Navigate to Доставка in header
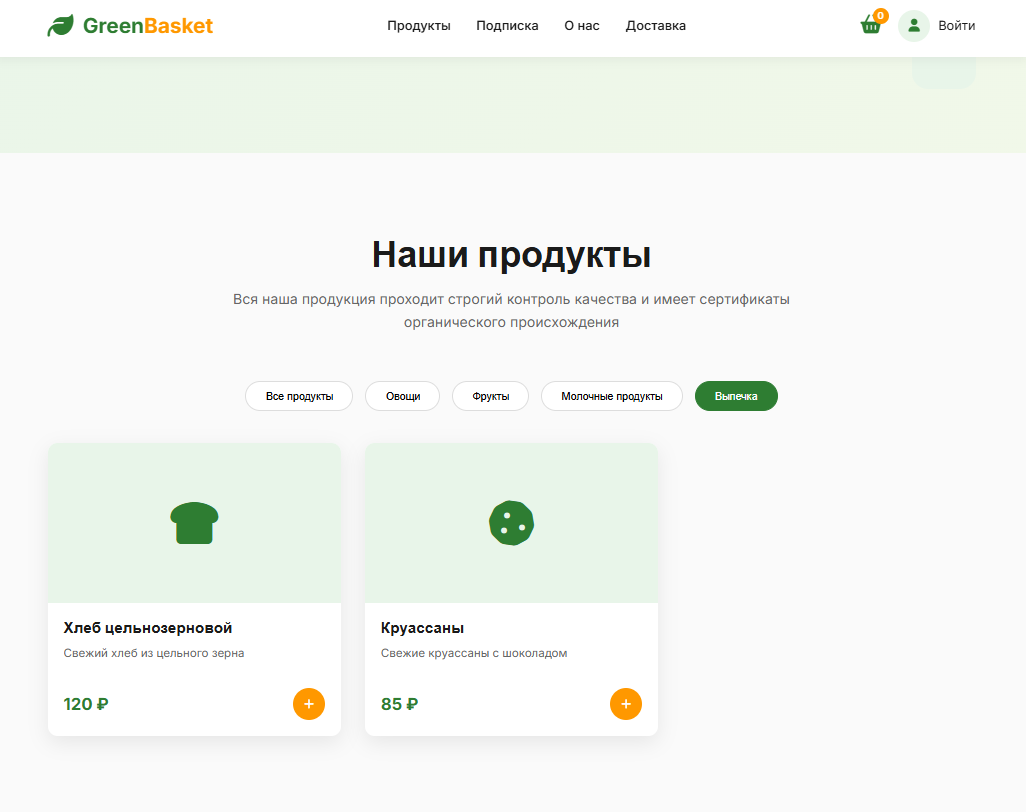Screen dimensions: 1026x812 coord(656,26)
